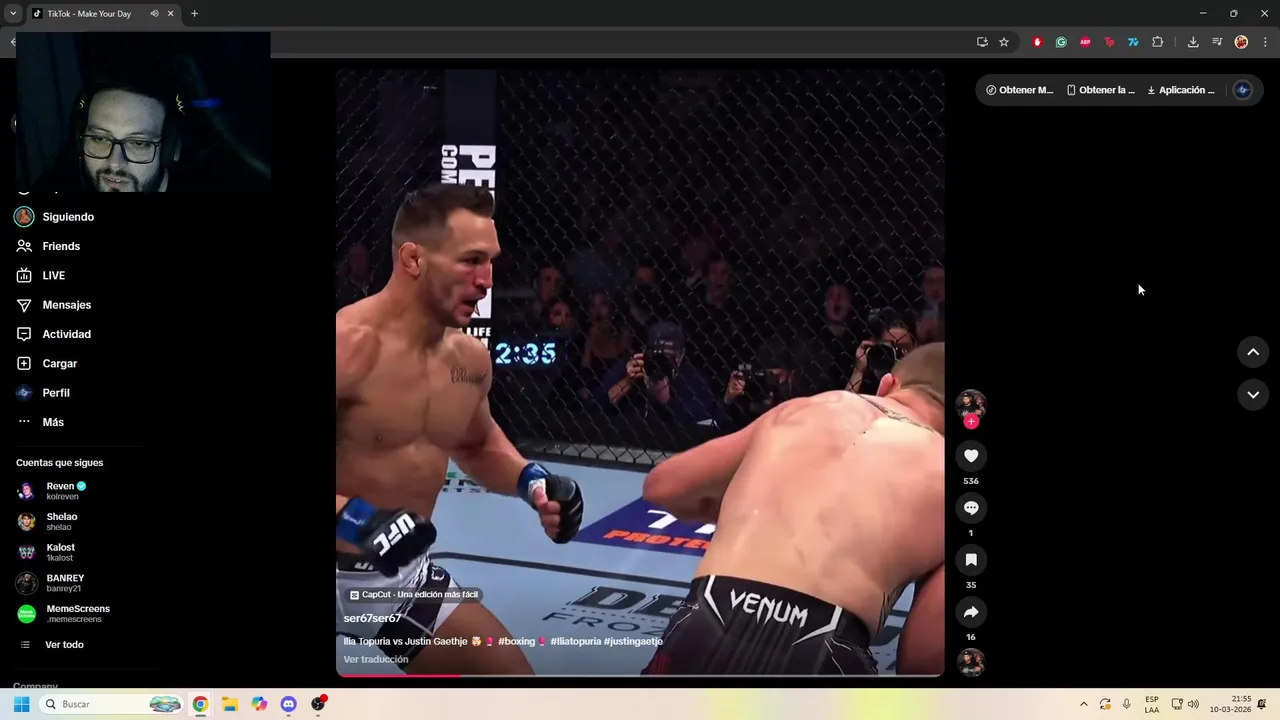Click the taskbar Buscar search box
The image size is (1280, 720).
(x=113, y=704)
